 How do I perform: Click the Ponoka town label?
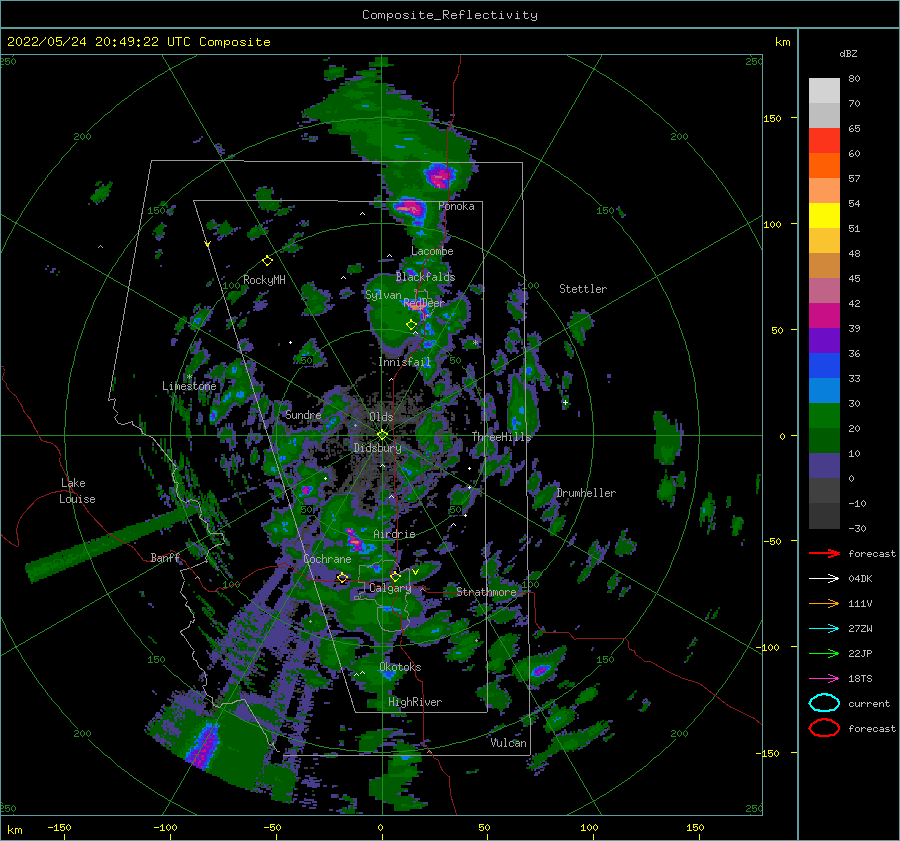point(456,206)
